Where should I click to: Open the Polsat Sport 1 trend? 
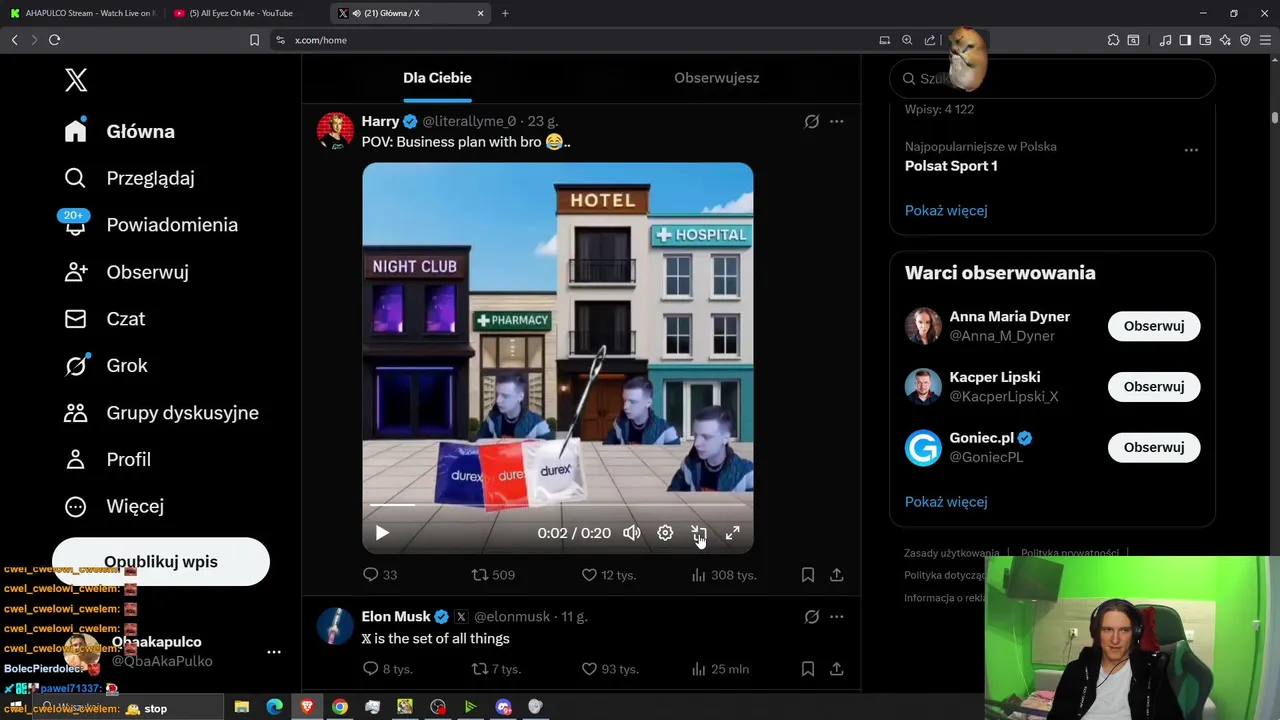[951, 166]
